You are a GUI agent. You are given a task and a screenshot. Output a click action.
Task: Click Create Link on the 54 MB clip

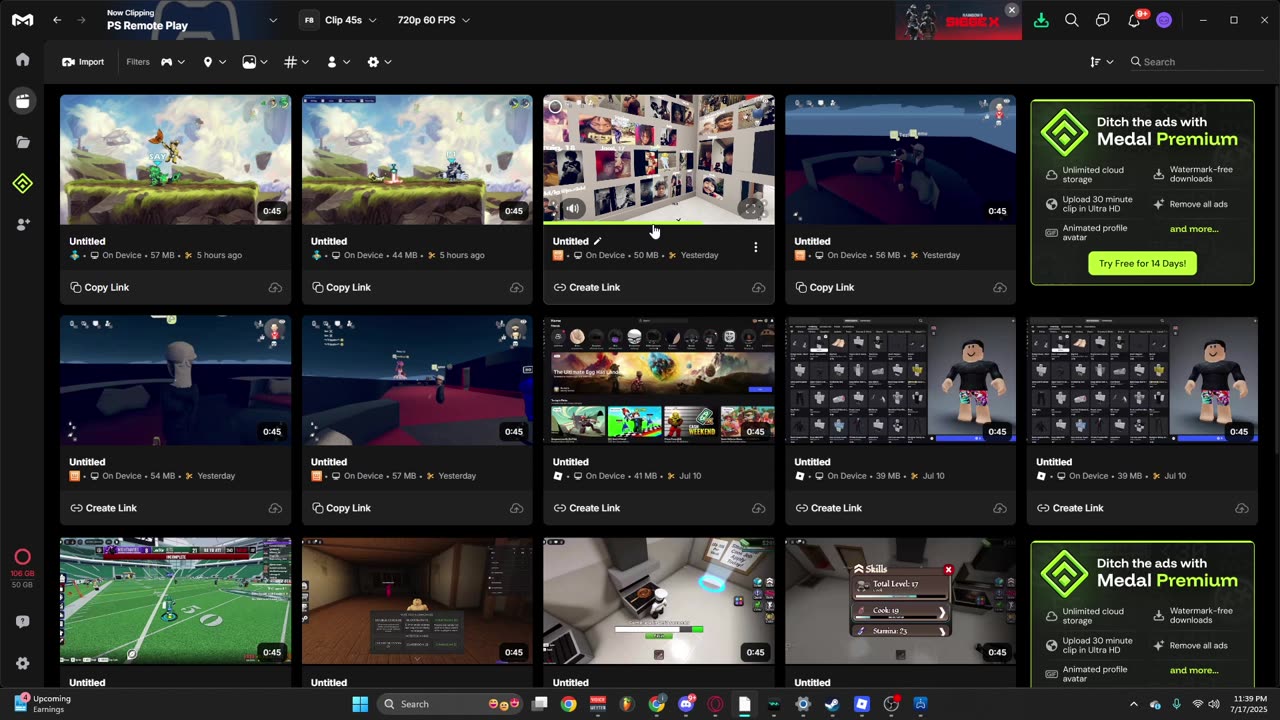[103, 508]
